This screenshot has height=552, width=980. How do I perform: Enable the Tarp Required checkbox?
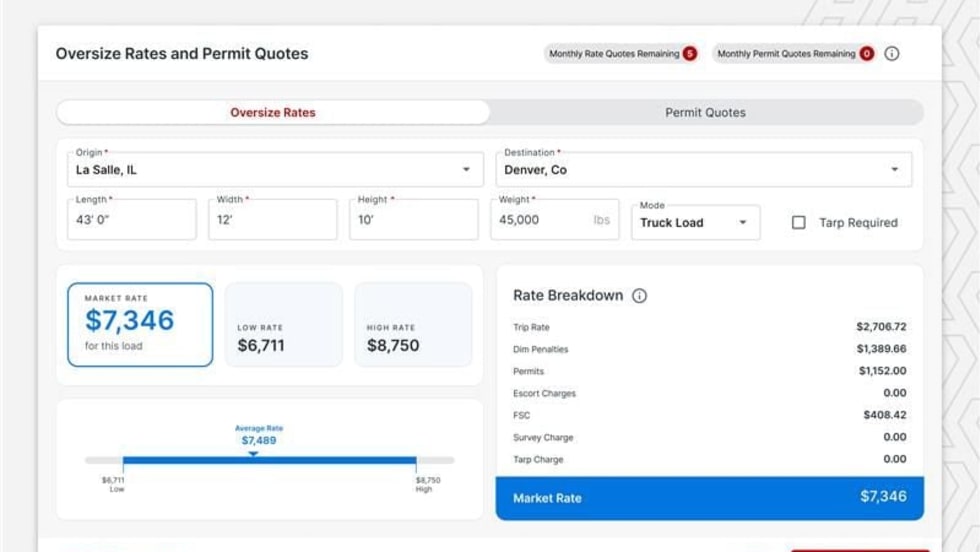798,223
